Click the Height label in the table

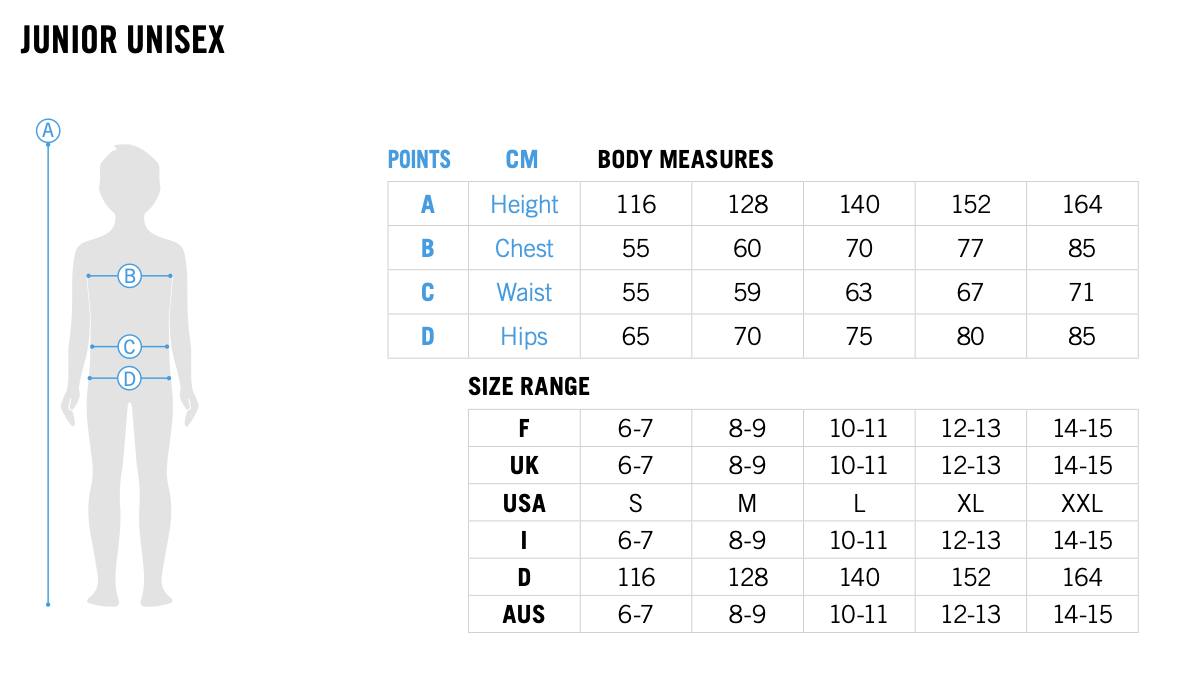click(524, 204)
